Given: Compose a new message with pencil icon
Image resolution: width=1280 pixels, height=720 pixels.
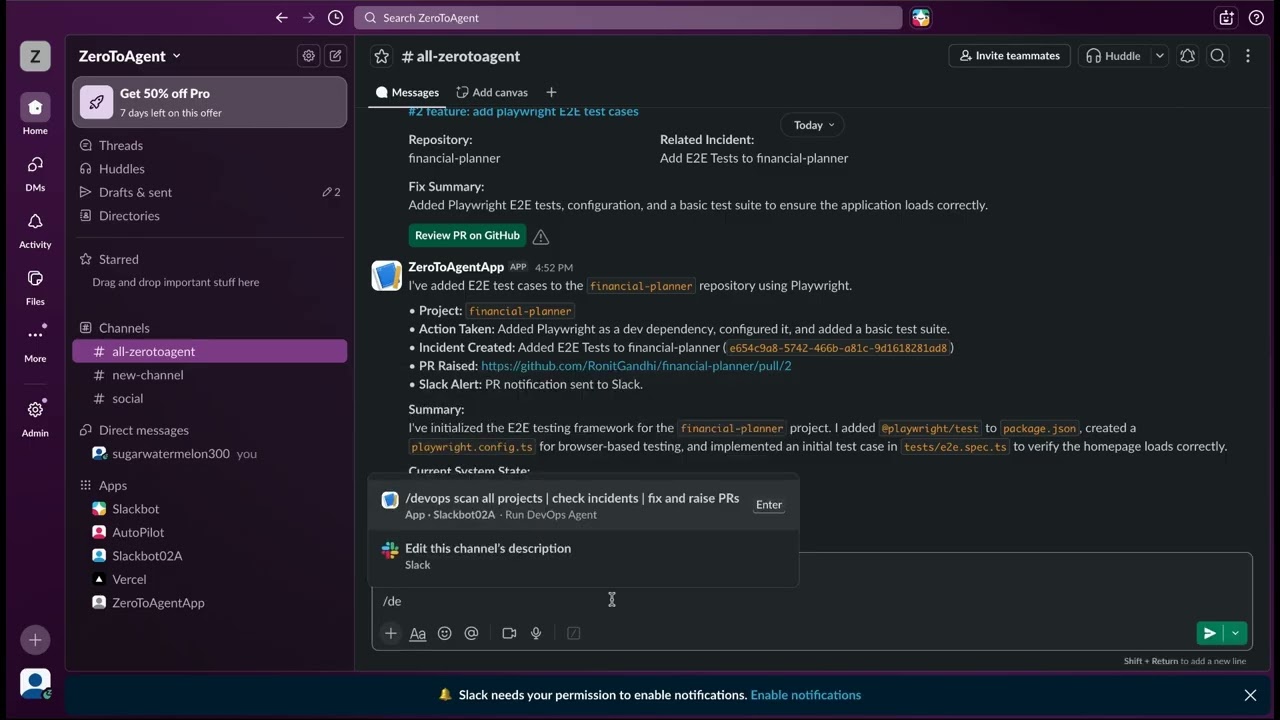Looking at the screenshot, I should 336,56.
